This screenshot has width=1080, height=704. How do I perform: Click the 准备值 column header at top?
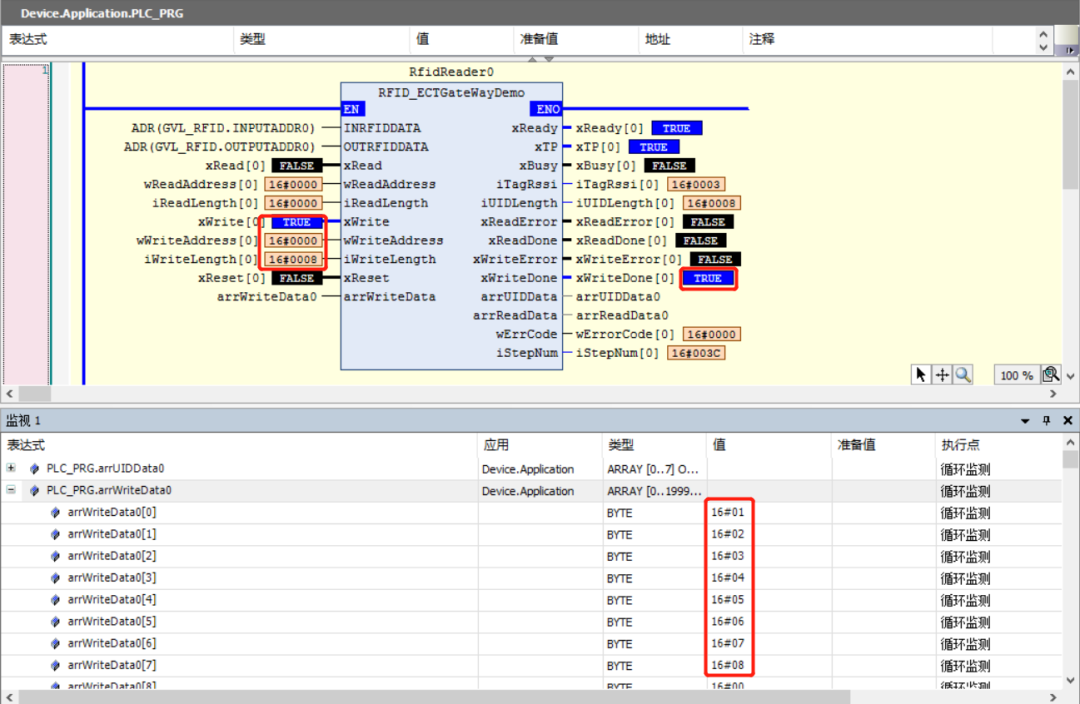coord(538,40)
